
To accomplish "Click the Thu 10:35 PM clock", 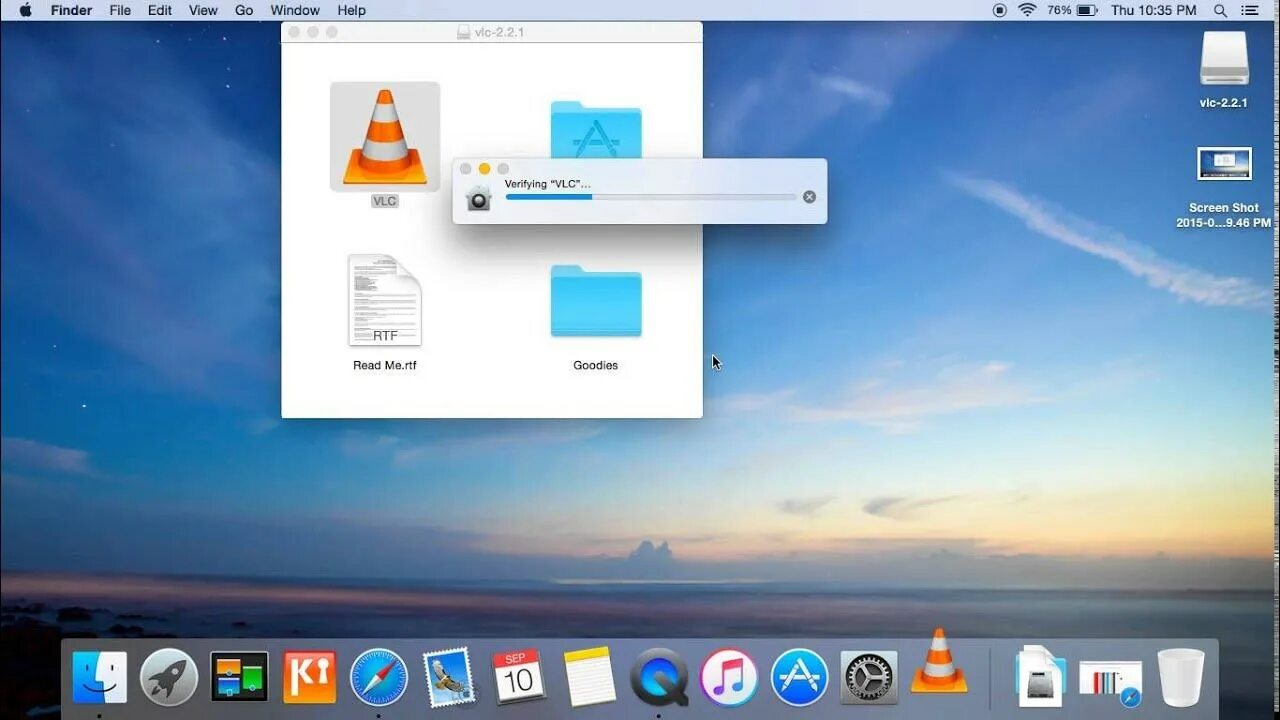I will 1153,10.
